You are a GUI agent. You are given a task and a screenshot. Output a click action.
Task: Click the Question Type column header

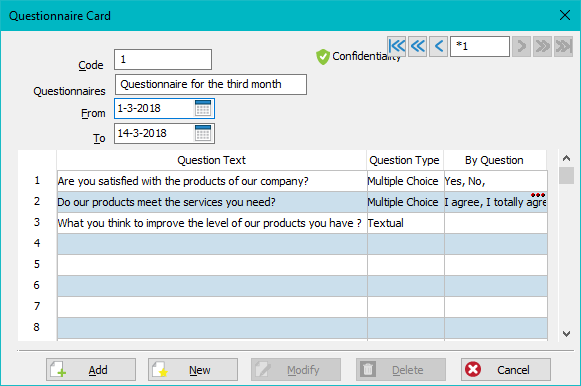pos(405,160)
